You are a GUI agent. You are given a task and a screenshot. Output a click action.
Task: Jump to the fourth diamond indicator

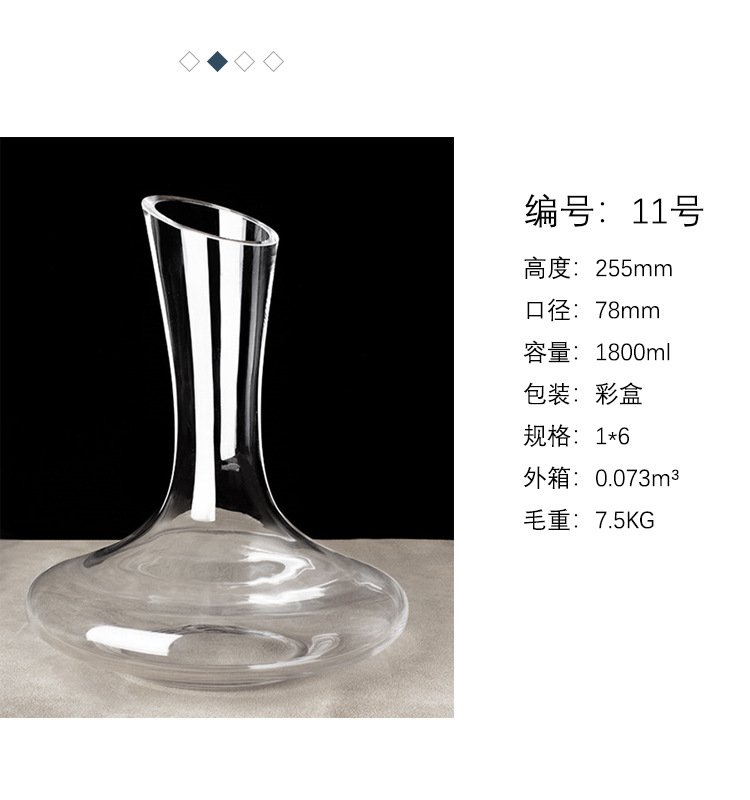[273, 61]
